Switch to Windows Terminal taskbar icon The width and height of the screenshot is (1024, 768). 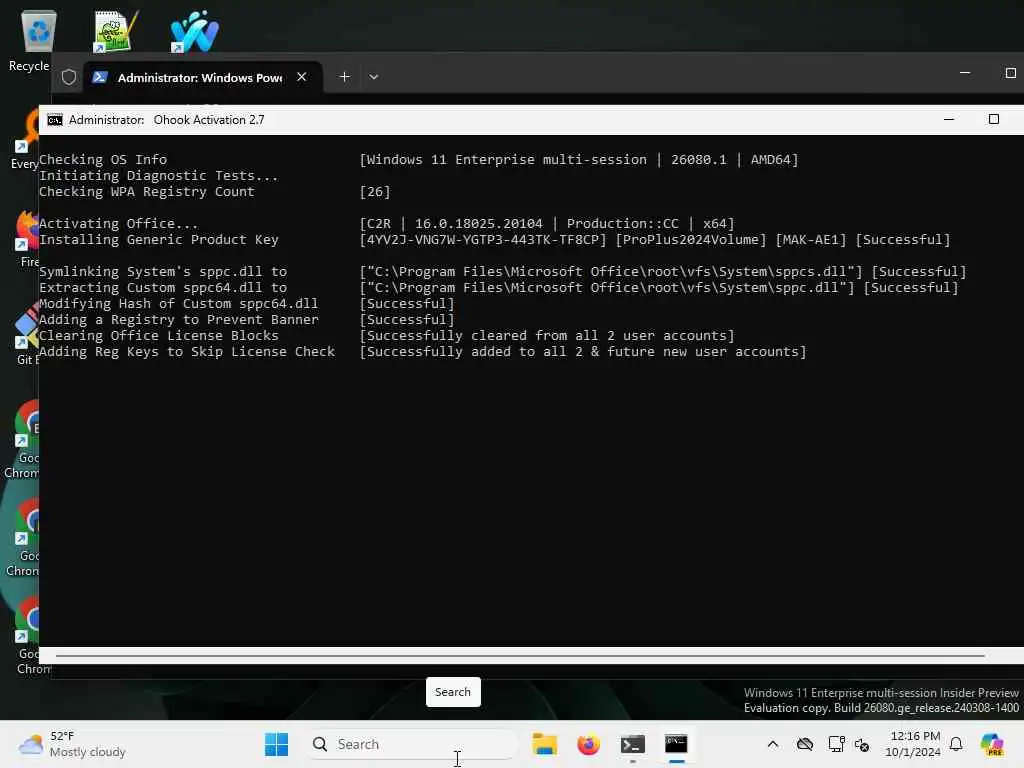(633, 744)
